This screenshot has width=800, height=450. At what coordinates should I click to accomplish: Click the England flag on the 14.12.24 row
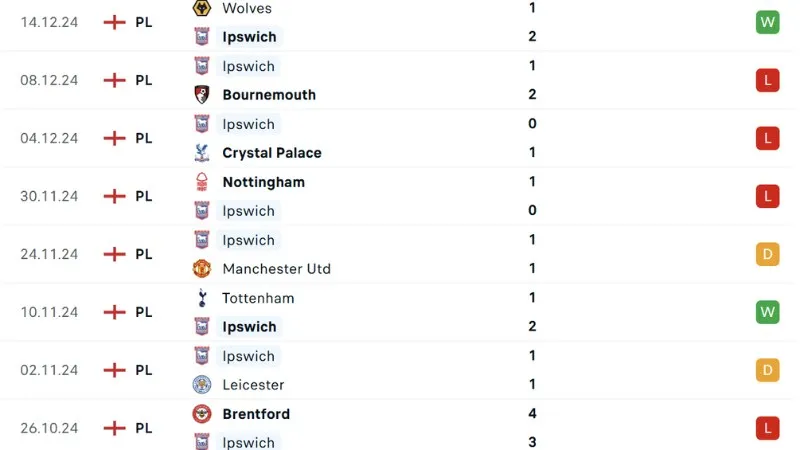pos(115,22)
